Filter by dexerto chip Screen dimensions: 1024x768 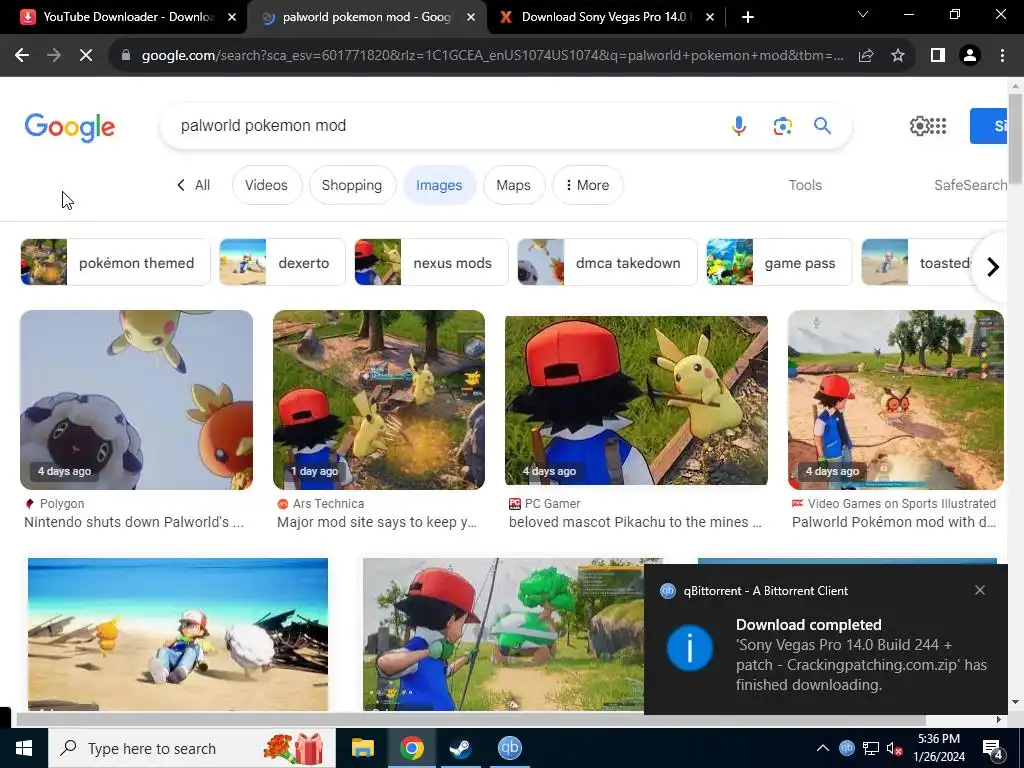282,263
